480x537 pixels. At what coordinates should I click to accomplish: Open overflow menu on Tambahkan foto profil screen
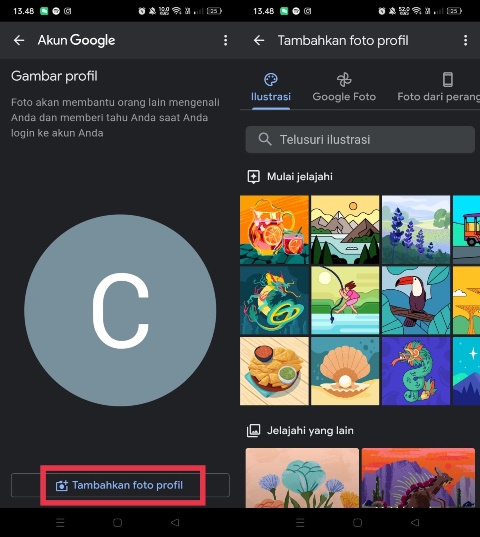pyautogui.click(x=465, y=40)
